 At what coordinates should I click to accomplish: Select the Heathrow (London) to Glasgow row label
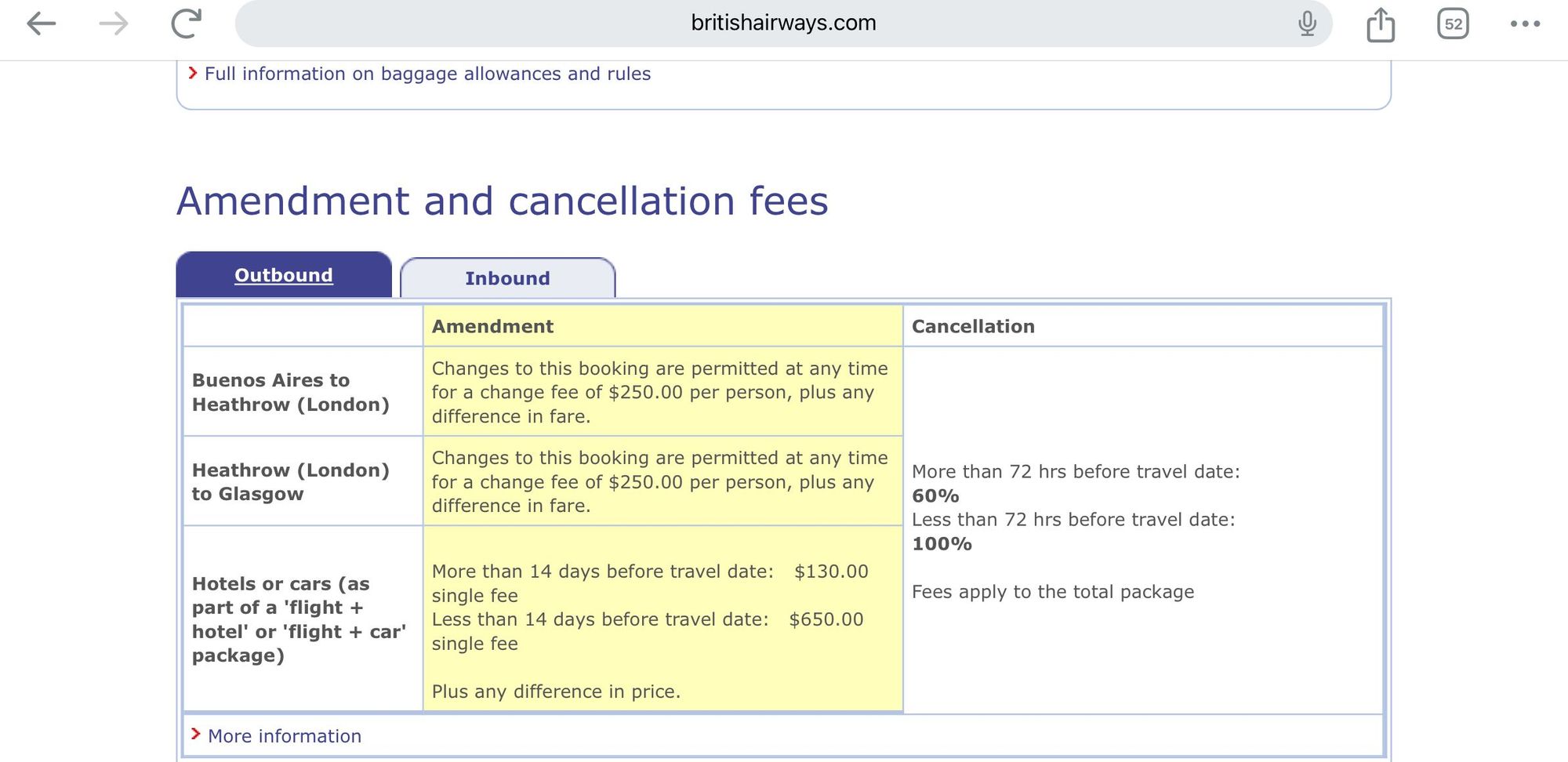[x=291, y=481]
